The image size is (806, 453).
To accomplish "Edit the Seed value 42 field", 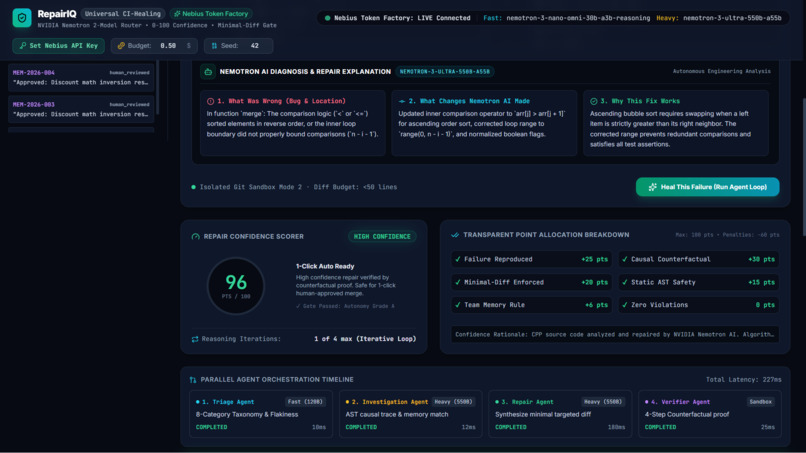I will (255, 46).
